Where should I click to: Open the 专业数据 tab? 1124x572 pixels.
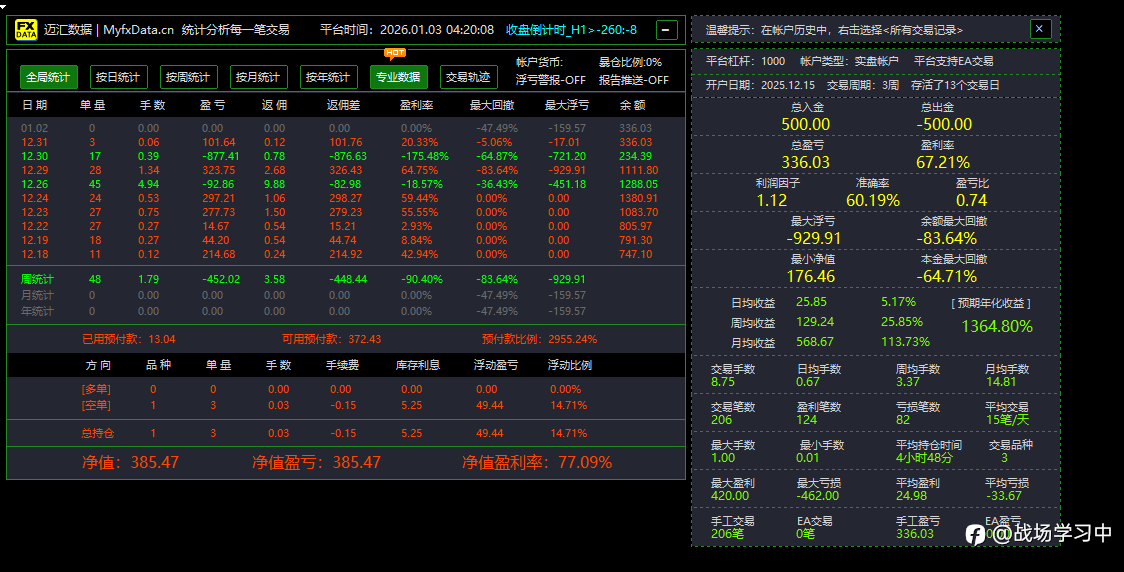[x=399, y=77]
